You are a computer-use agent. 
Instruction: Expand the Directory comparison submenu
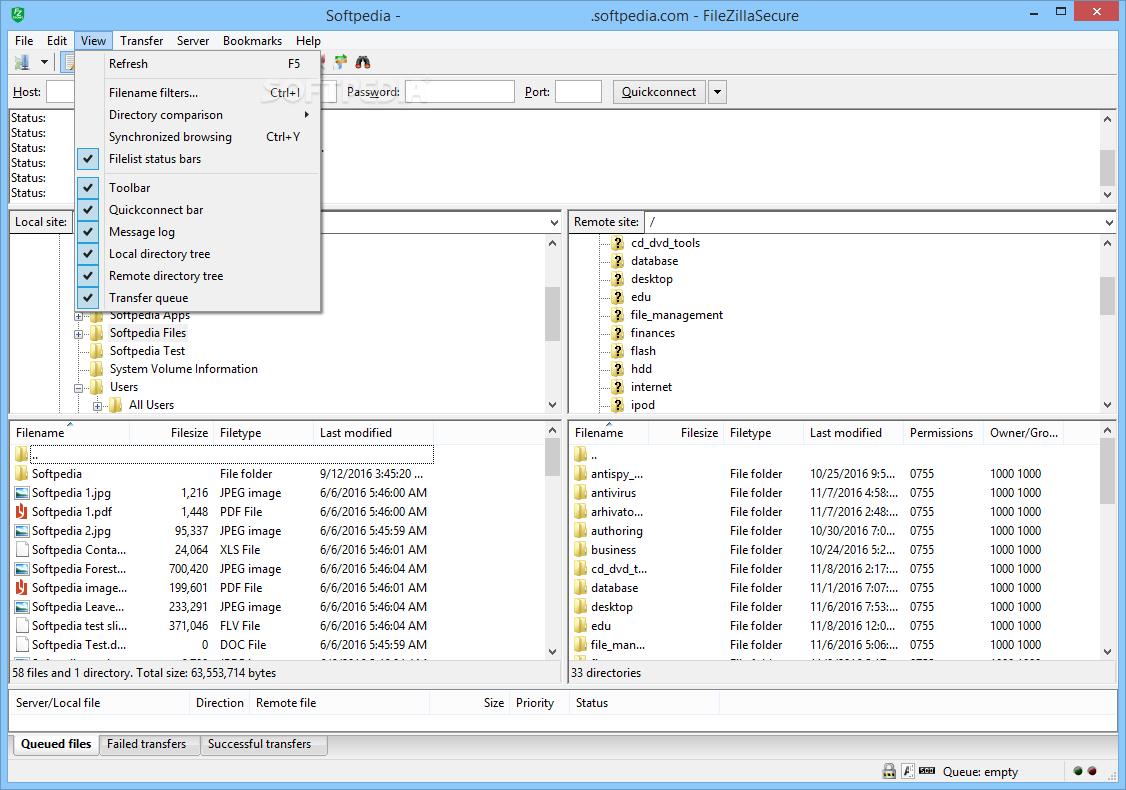click(x=198, y=115)
